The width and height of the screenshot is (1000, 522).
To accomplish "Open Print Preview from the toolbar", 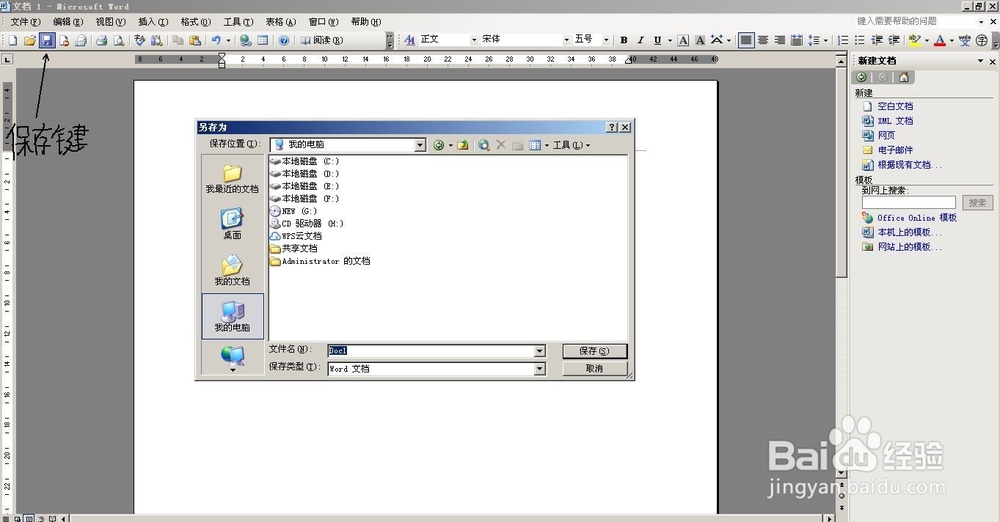I will (x=118, y=40).
